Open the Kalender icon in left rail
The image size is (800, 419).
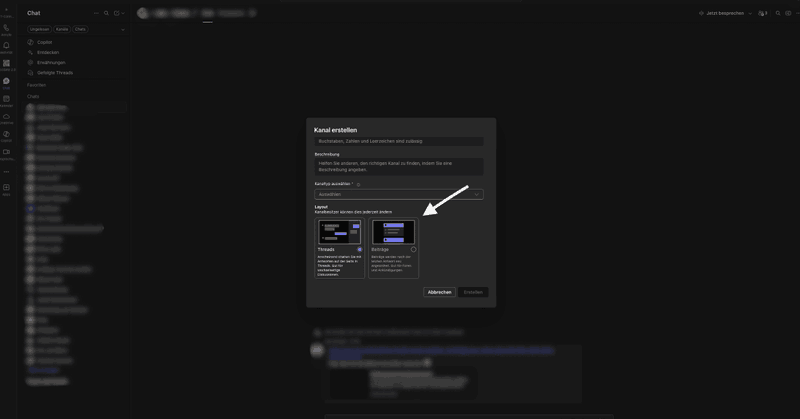pos(6,99)
